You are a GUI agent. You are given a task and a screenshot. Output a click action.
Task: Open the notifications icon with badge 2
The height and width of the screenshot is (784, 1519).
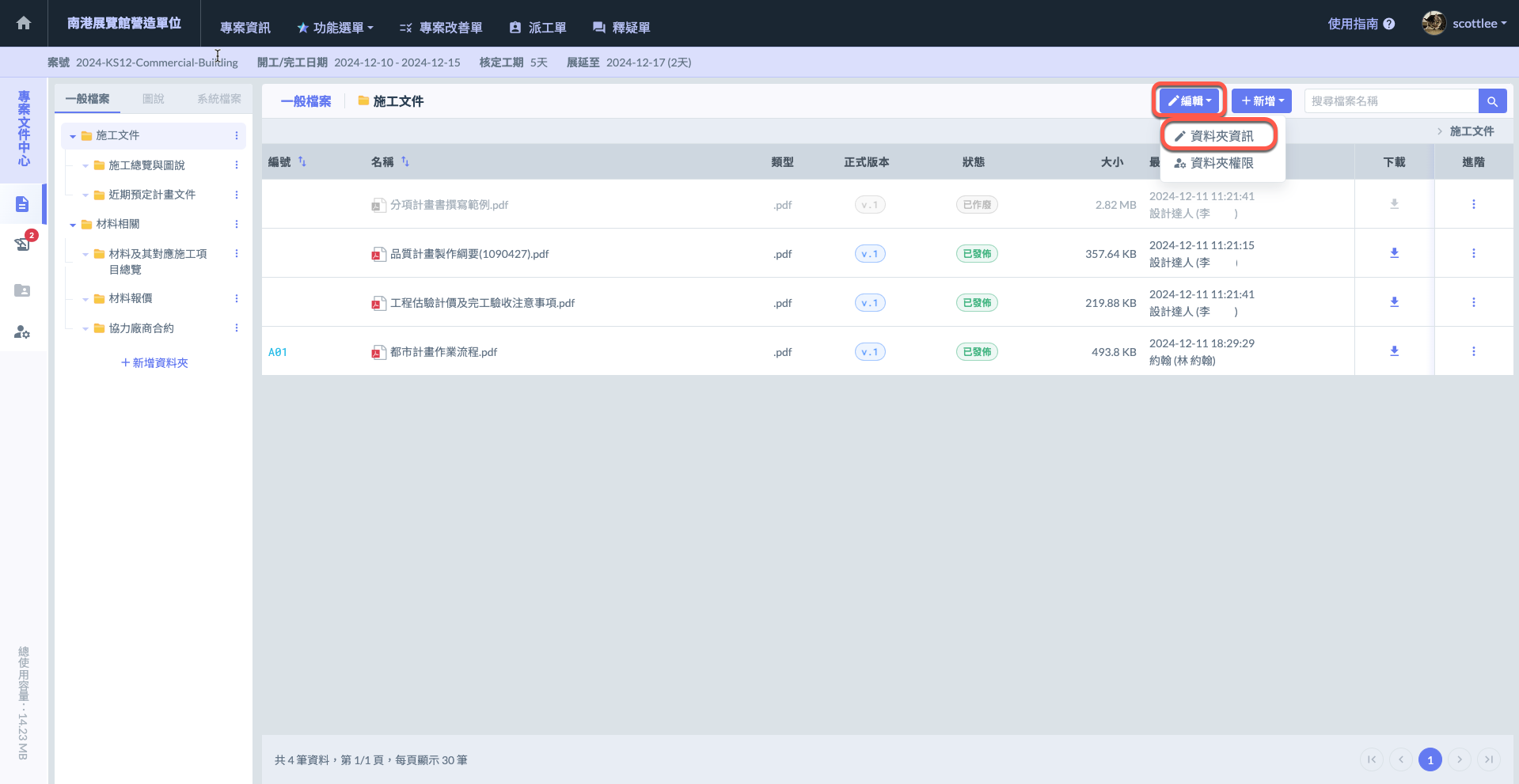23,244
